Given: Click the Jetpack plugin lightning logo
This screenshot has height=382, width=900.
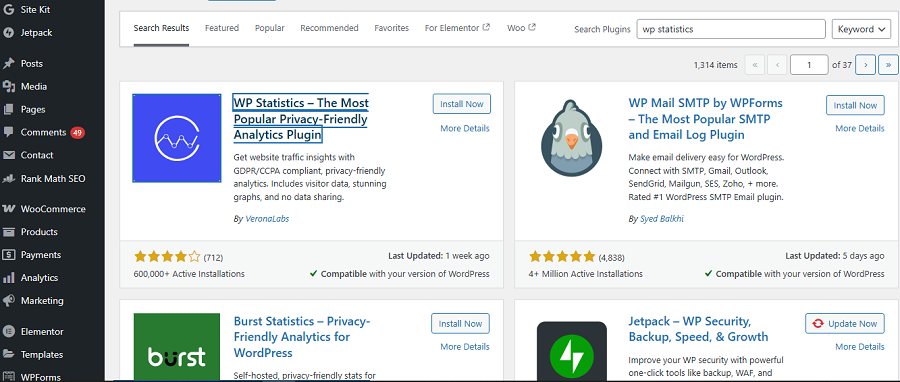Looking at the screenshot, I should point(572,351).
